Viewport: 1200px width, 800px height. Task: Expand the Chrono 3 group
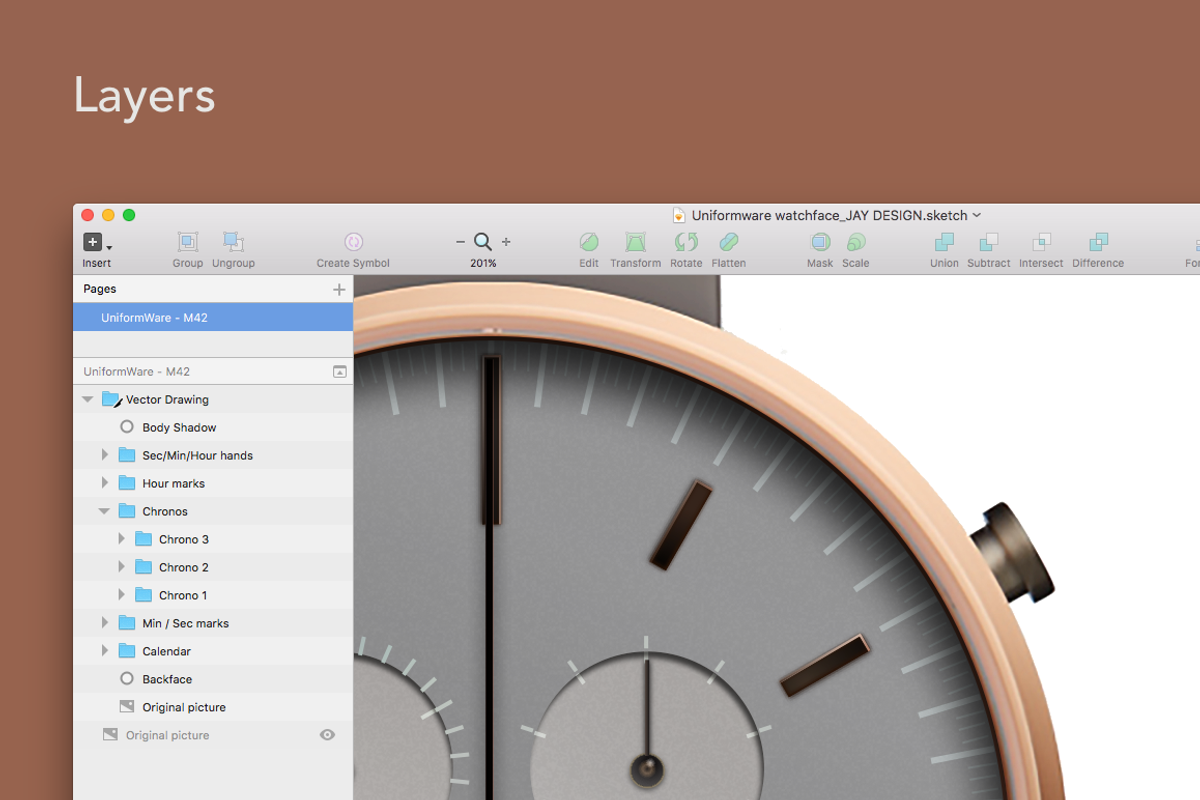(x=122, y=539)
